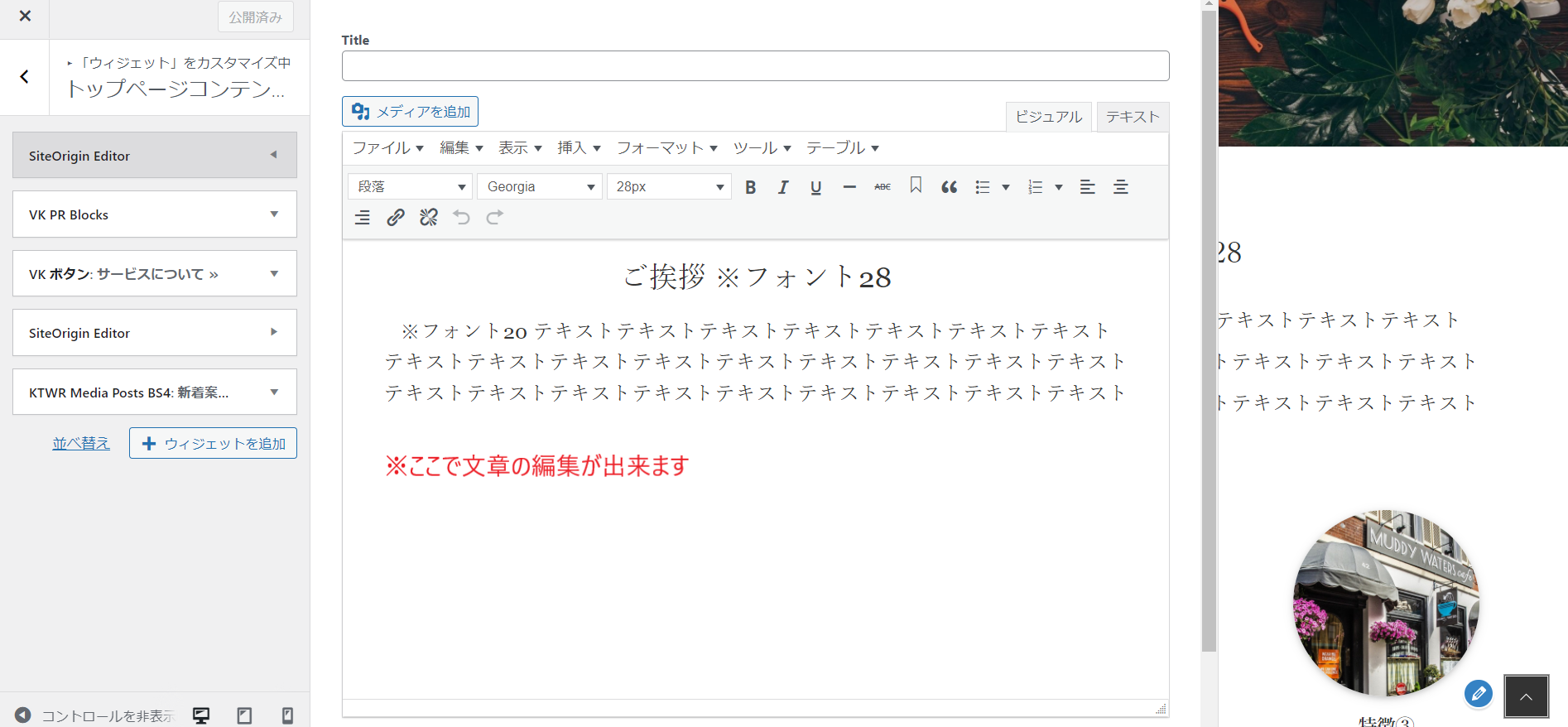
Task: Switch to the テキスト editor tab
Action: (x=1132, y=117)
